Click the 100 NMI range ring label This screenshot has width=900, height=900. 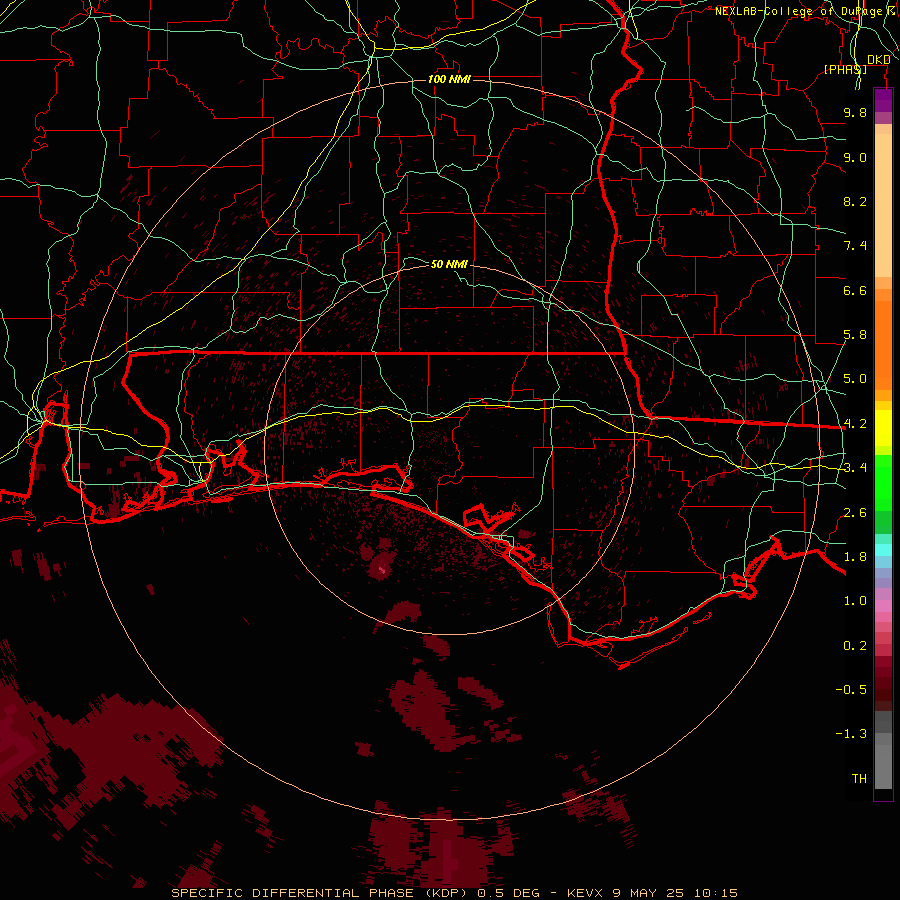[449, 79]
